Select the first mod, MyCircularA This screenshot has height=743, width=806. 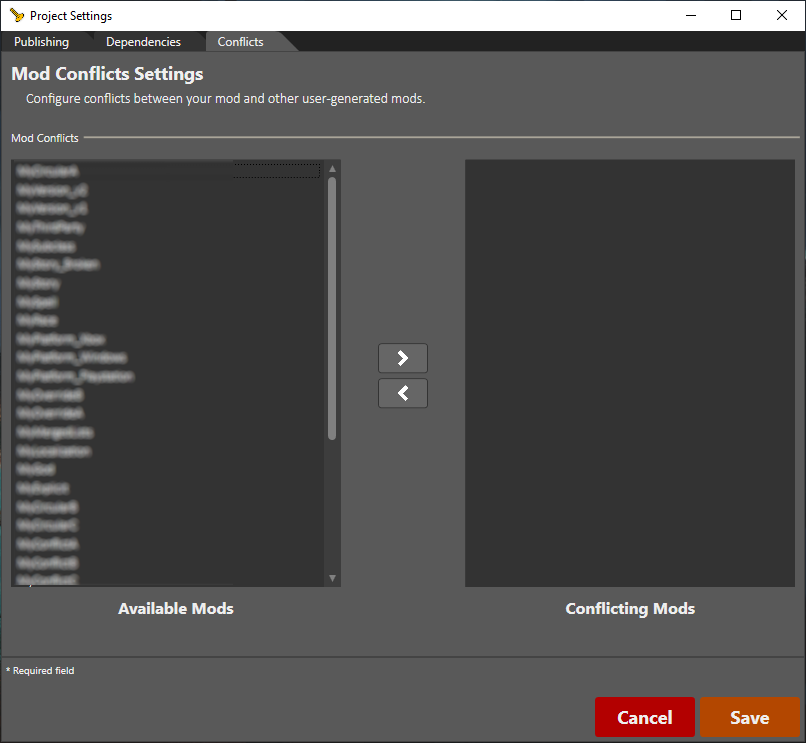click(x=48, y=171)
